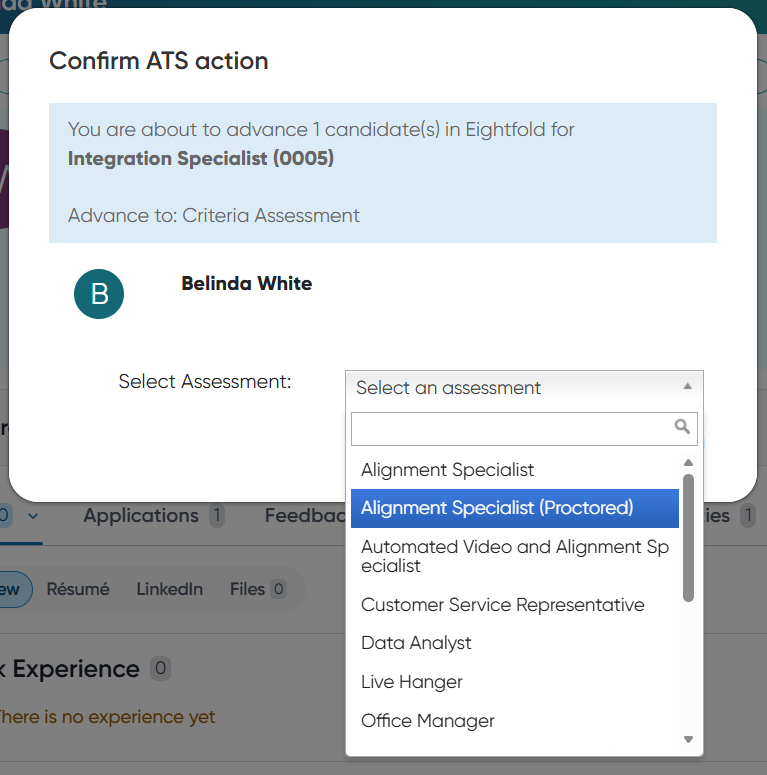Screen dimensions: 767x775
Task: Switch to the Applications tab
Action: click(x=141, y=516)
